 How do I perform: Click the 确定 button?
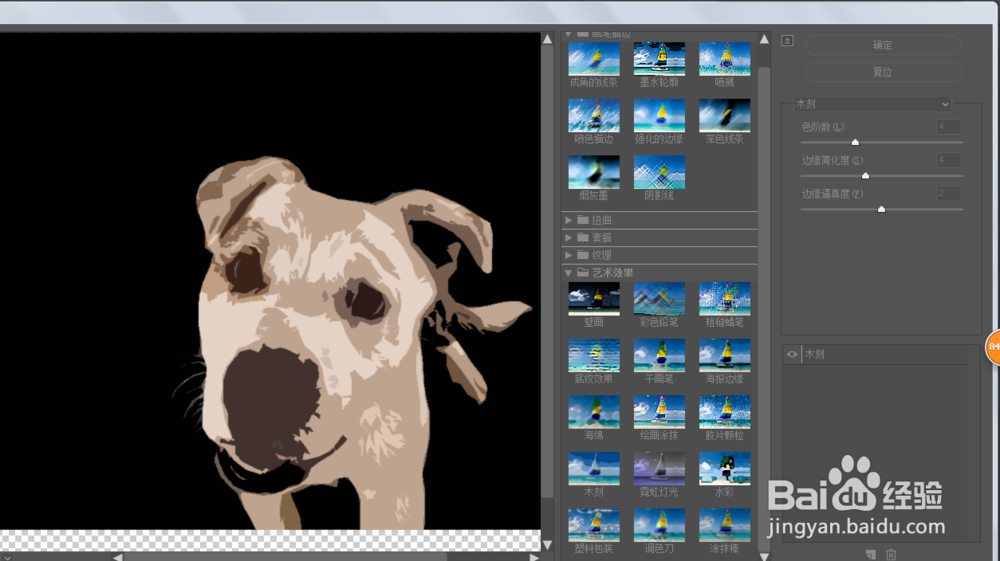tap(883, 45)
